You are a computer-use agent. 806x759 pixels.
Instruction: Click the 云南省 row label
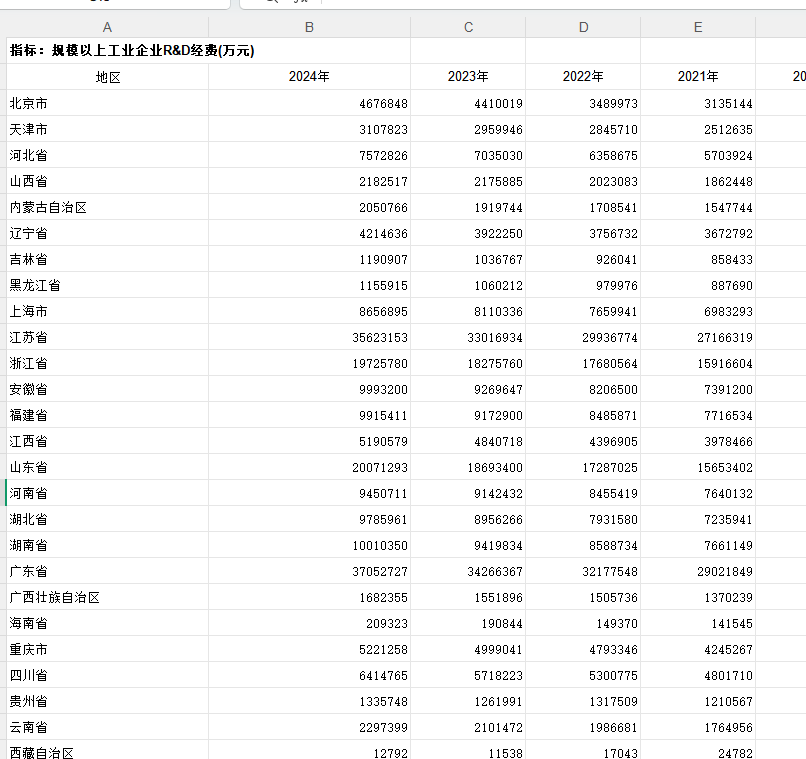pos(28,728)
